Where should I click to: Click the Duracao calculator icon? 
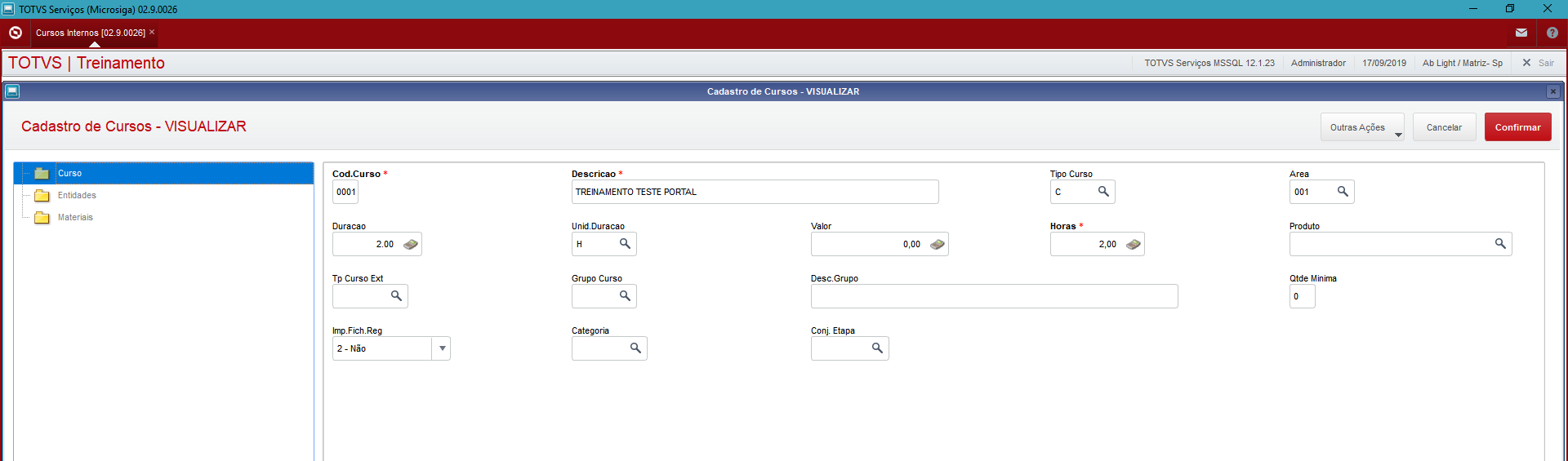(x=411, y=244)
